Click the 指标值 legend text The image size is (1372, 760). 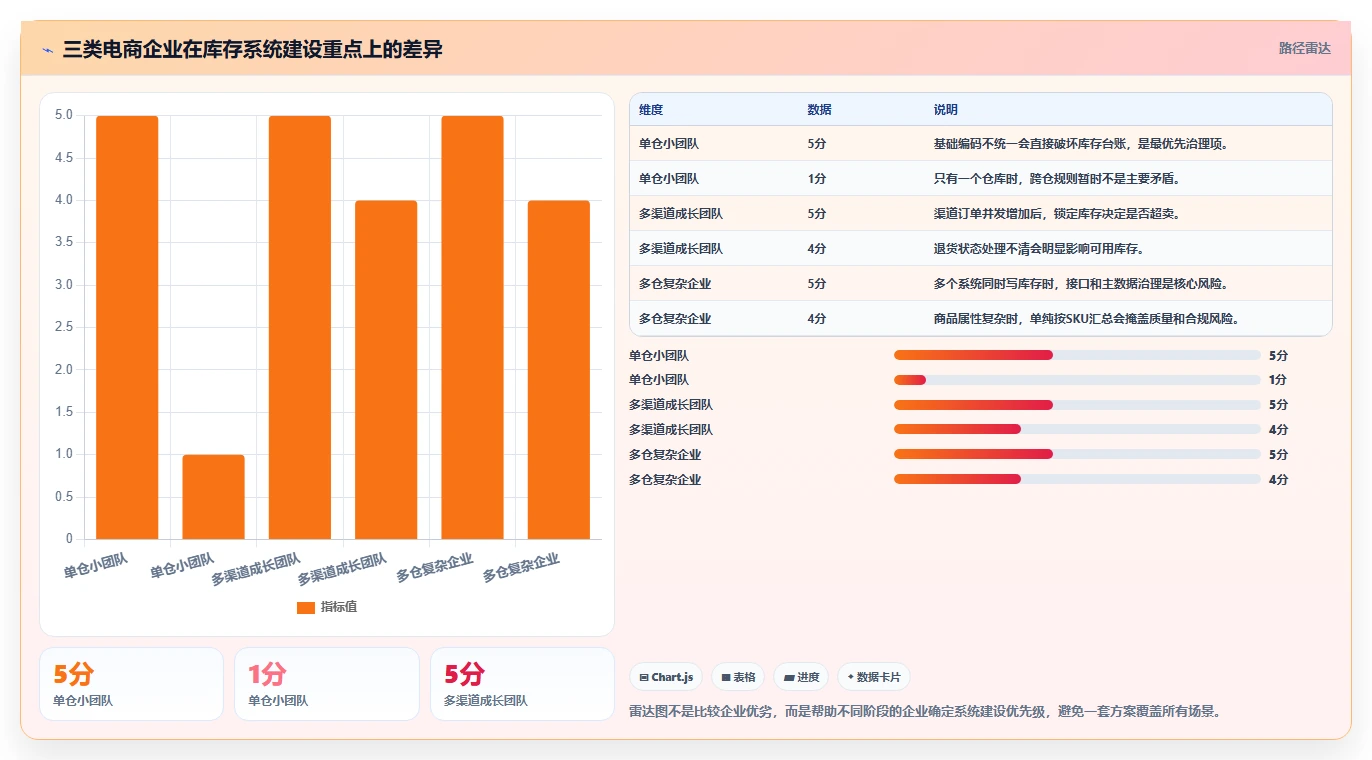coord(339,607)
